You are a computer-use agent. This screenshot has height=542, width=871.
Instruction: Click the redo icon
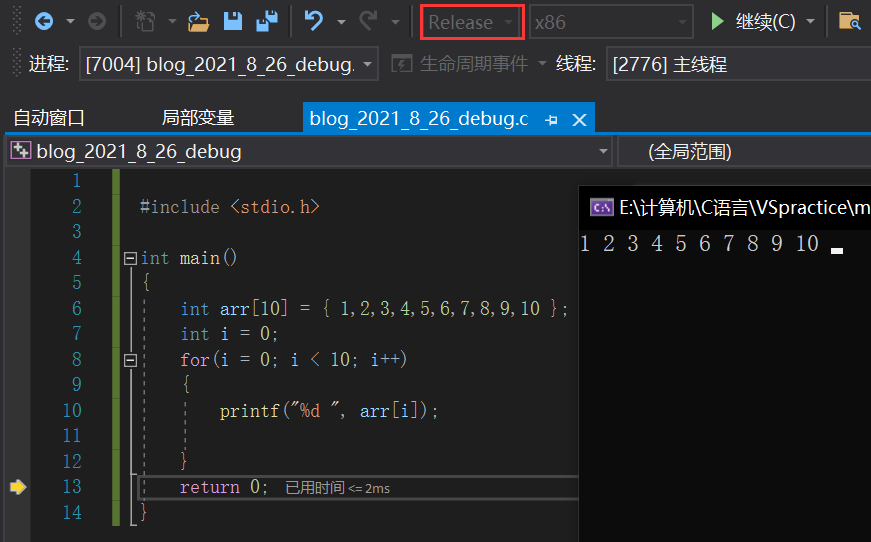tap(368, 22)
